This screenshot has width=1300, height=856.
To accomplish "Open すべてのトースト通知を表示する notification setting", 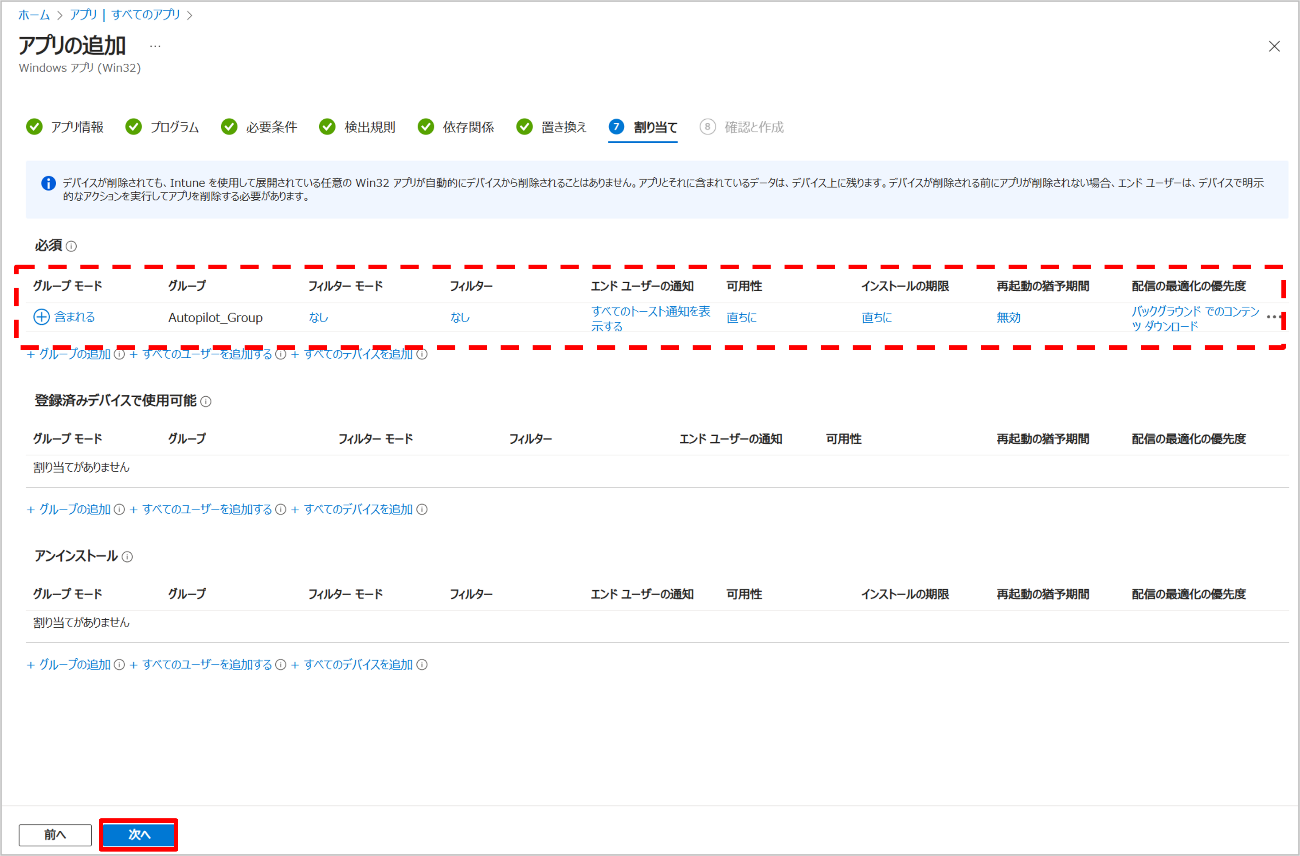I will [651, 318].
